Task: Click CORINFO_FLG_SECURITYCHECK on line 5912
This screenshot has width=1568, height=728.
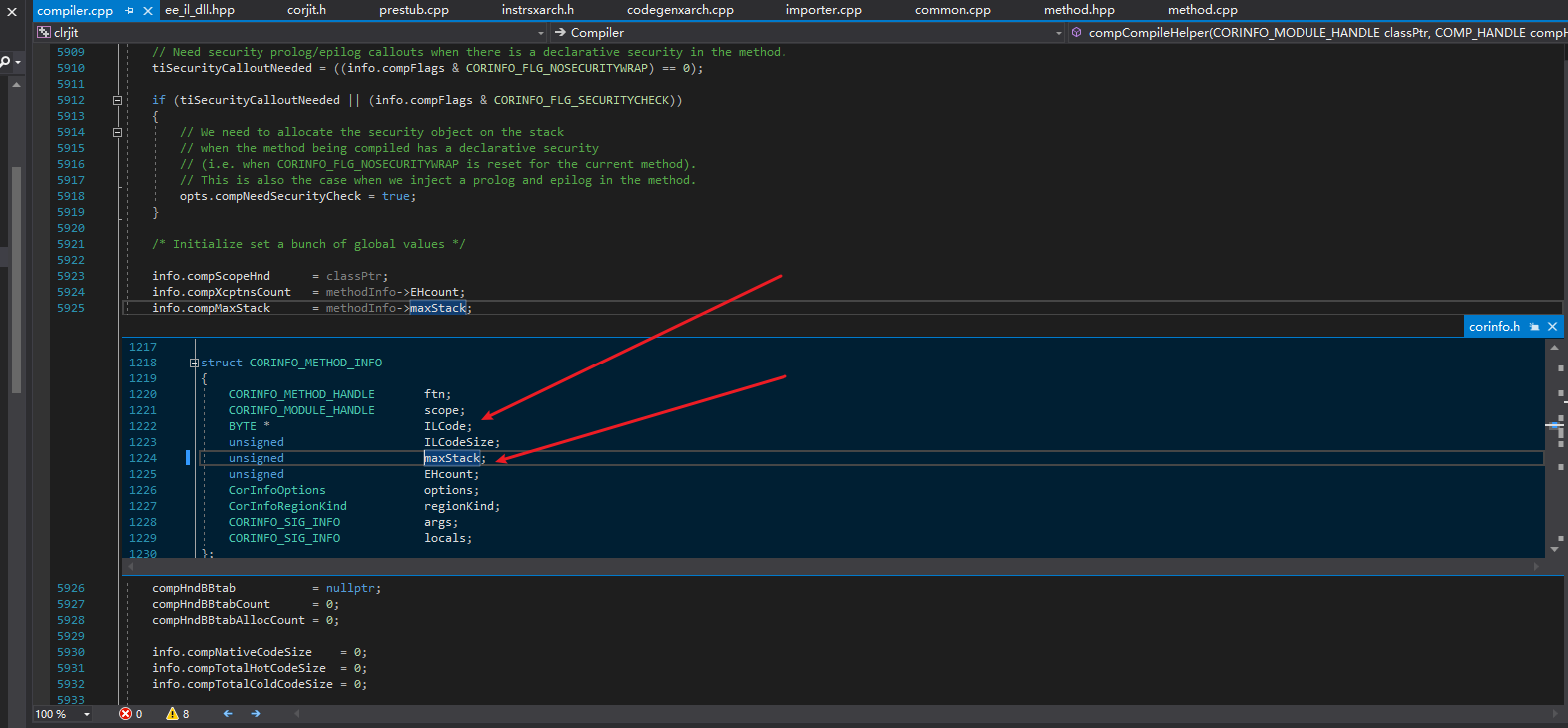Action: pos(584,100)
